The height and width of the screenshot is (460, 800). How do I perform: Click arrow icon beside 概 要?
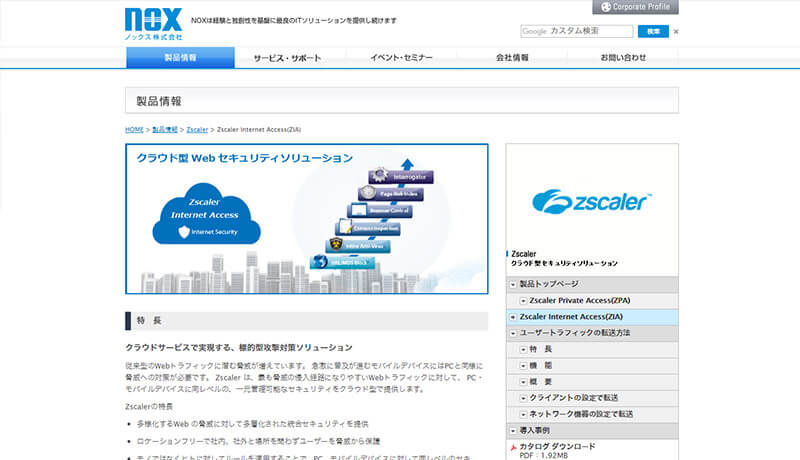tap(523, 382)
